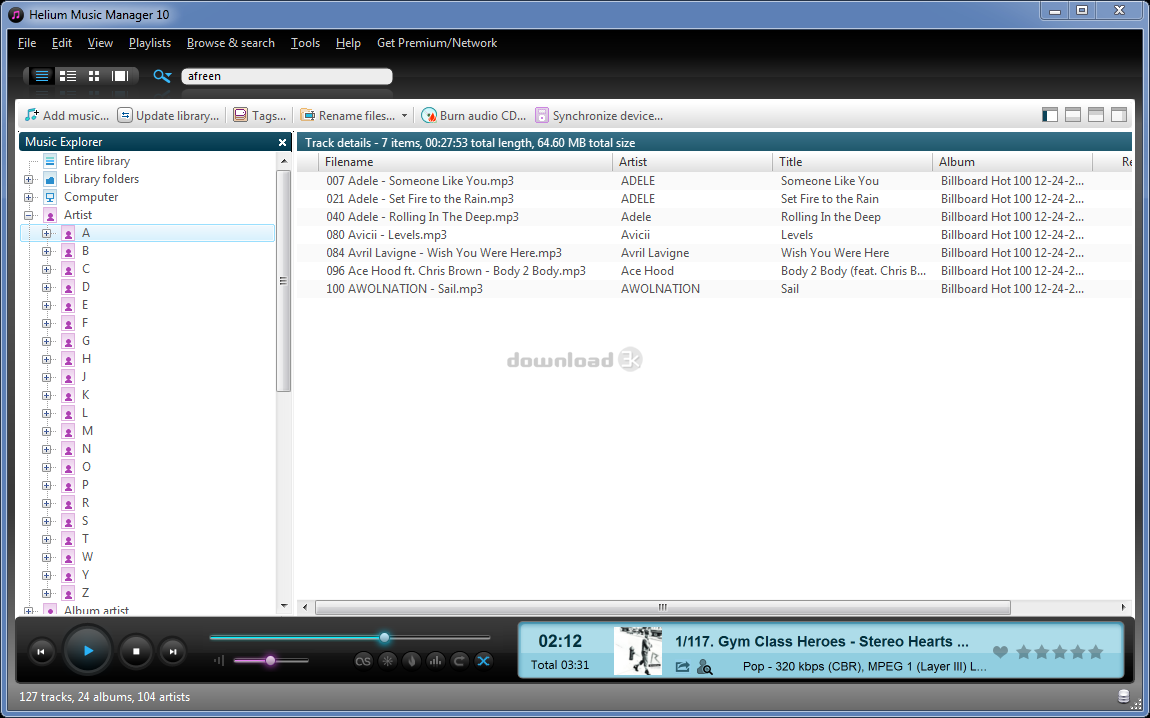Collapse the Artist tree node
This screenshot has width=1150, height=718.
[29, 215]
